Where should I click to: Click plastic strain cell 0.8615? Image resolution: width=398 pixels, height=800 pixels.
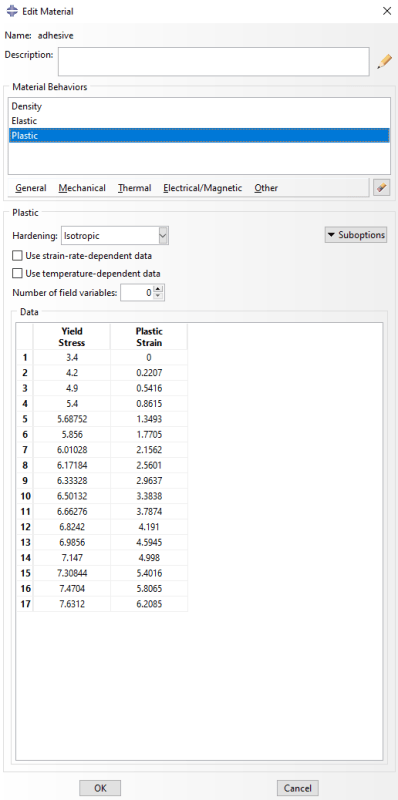pyautogui.click(x=148, y=404)
